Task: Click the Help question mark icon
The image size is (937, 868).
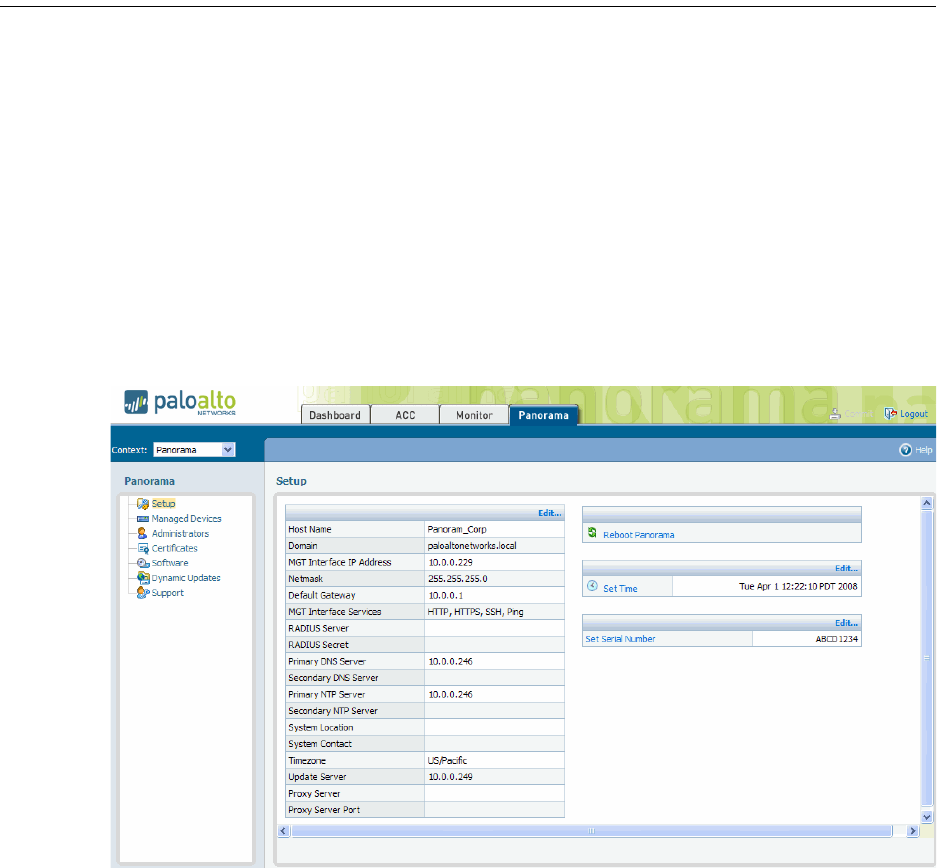Action: [x=905, y=450]
